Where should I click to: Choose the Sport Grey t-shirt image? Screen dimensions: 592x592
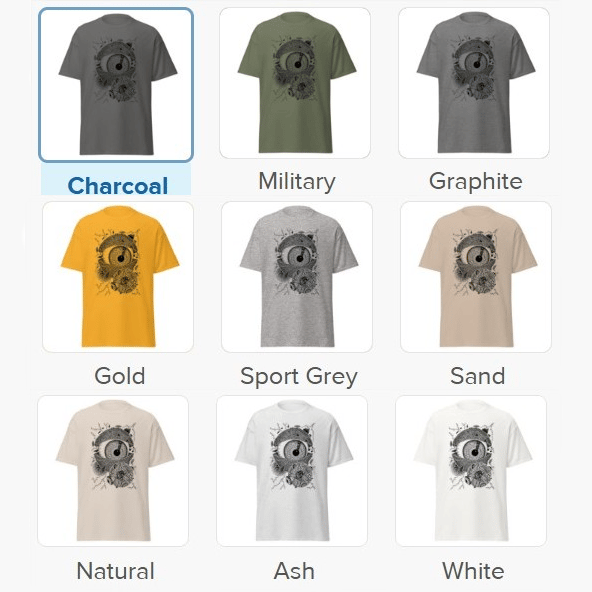click(x=297, y=277)
